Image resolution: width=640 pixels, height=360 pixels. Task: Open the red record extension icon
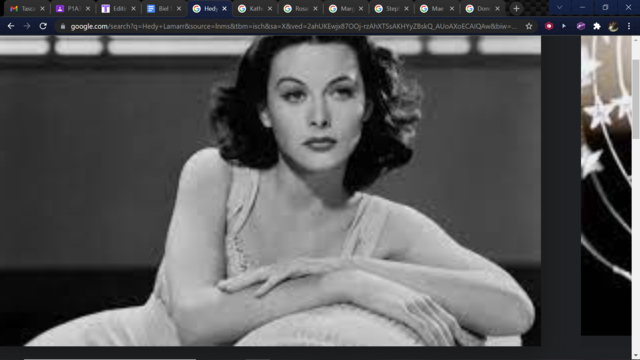549,26
